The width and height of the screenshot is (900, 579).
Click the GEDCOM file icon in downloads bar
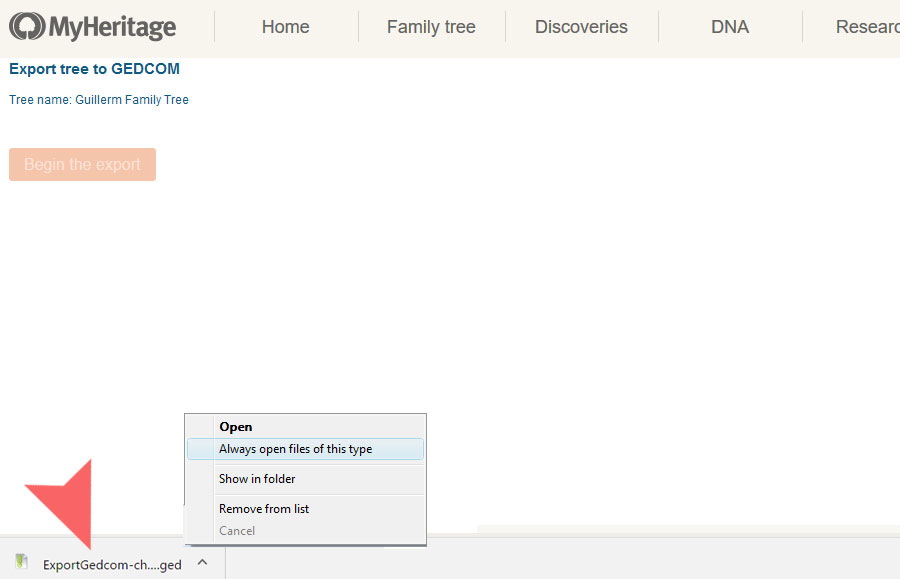21,561
